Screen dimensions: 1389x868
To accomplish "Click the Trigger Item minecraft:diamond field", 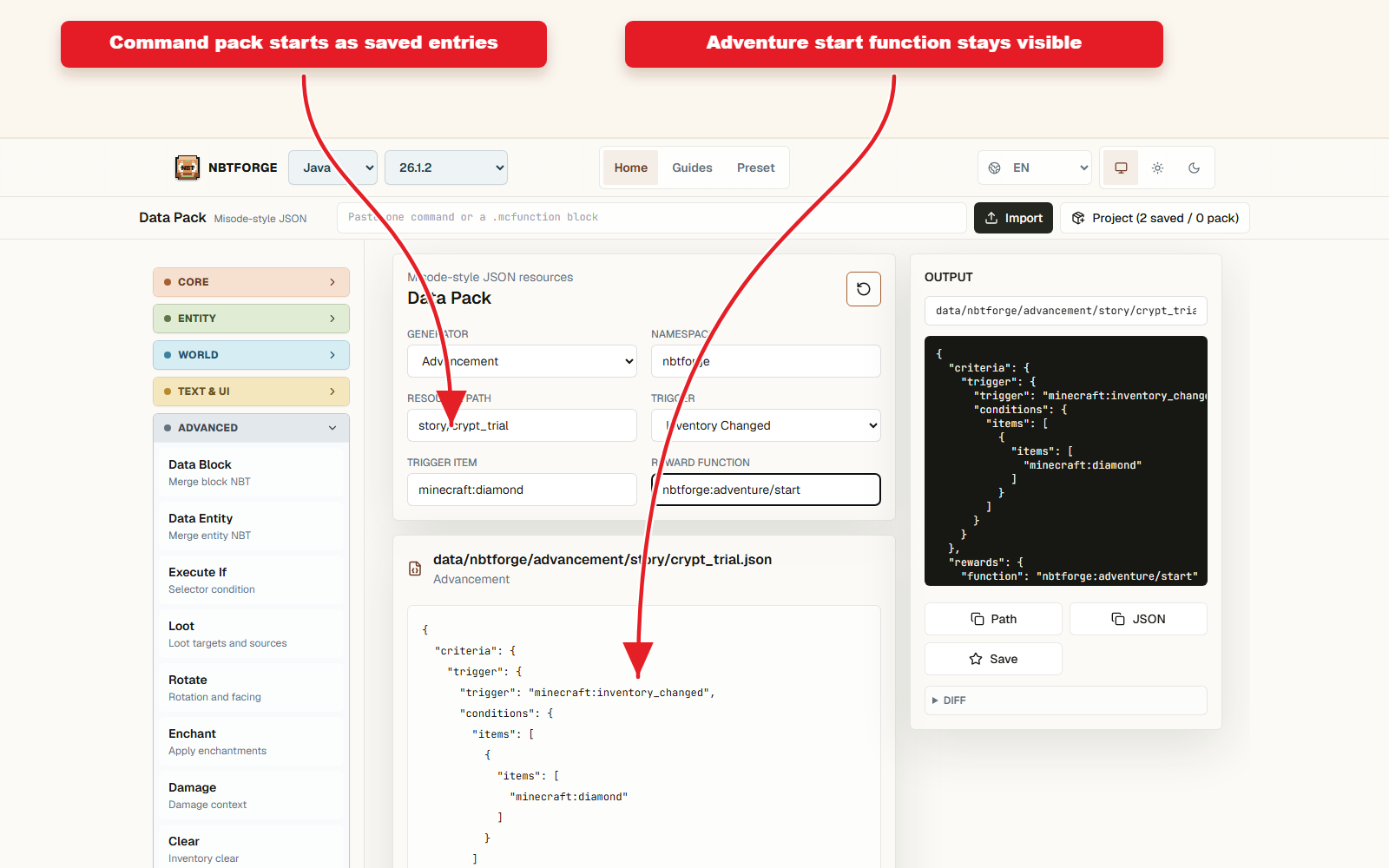I will point(522,490).
